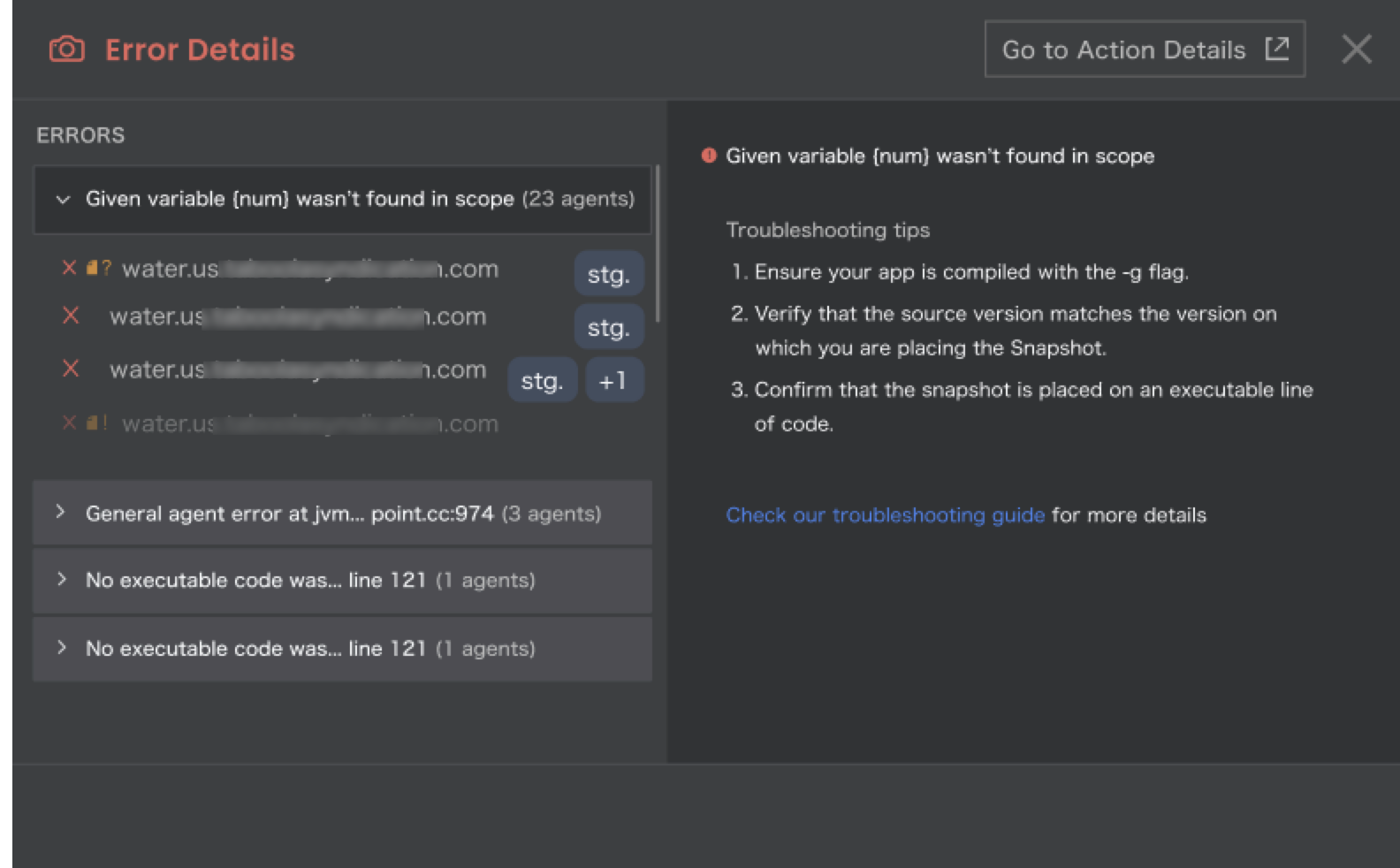Expand the 'General agent error at jvm' group
This screenshot has width=1400, height=868.
[60, 512]
